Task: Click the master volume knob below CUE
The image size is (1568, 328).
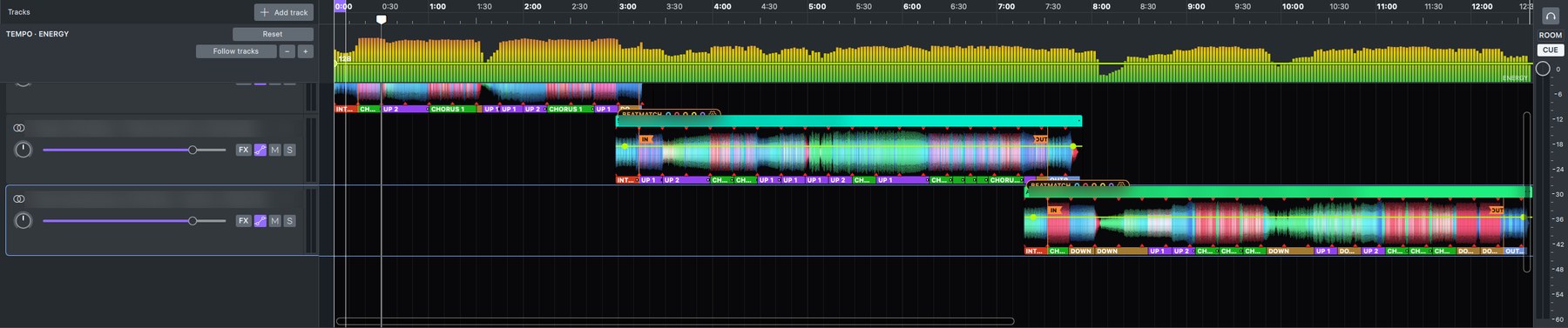Action: (1543, 69)
